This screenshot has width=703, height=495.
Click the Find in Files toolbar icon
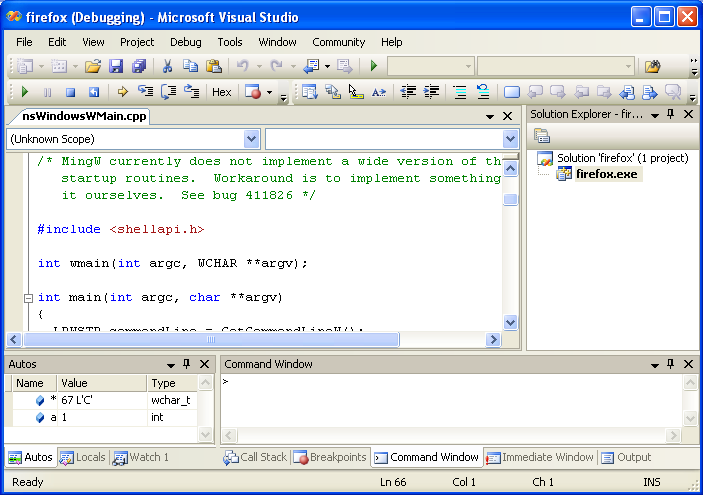tap(653, 66)
